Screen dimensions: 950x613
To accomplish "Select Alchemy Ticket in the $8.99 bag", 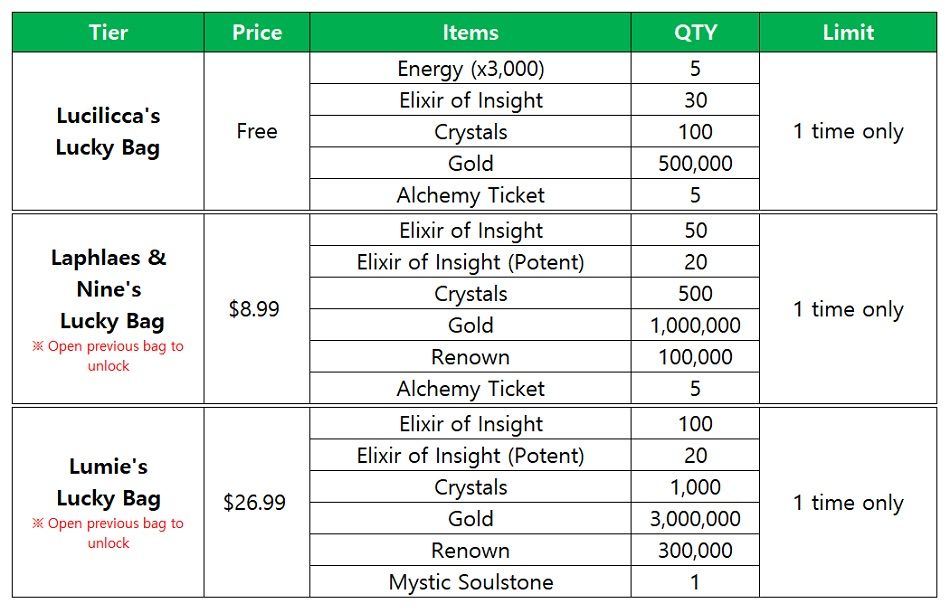I will click(x=470, y=388).
